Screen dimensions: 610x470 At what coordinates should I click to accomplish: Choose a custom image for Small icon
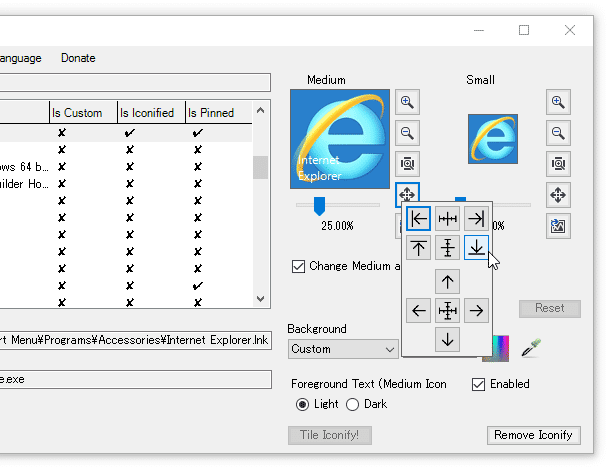click(x=558, y=226)
